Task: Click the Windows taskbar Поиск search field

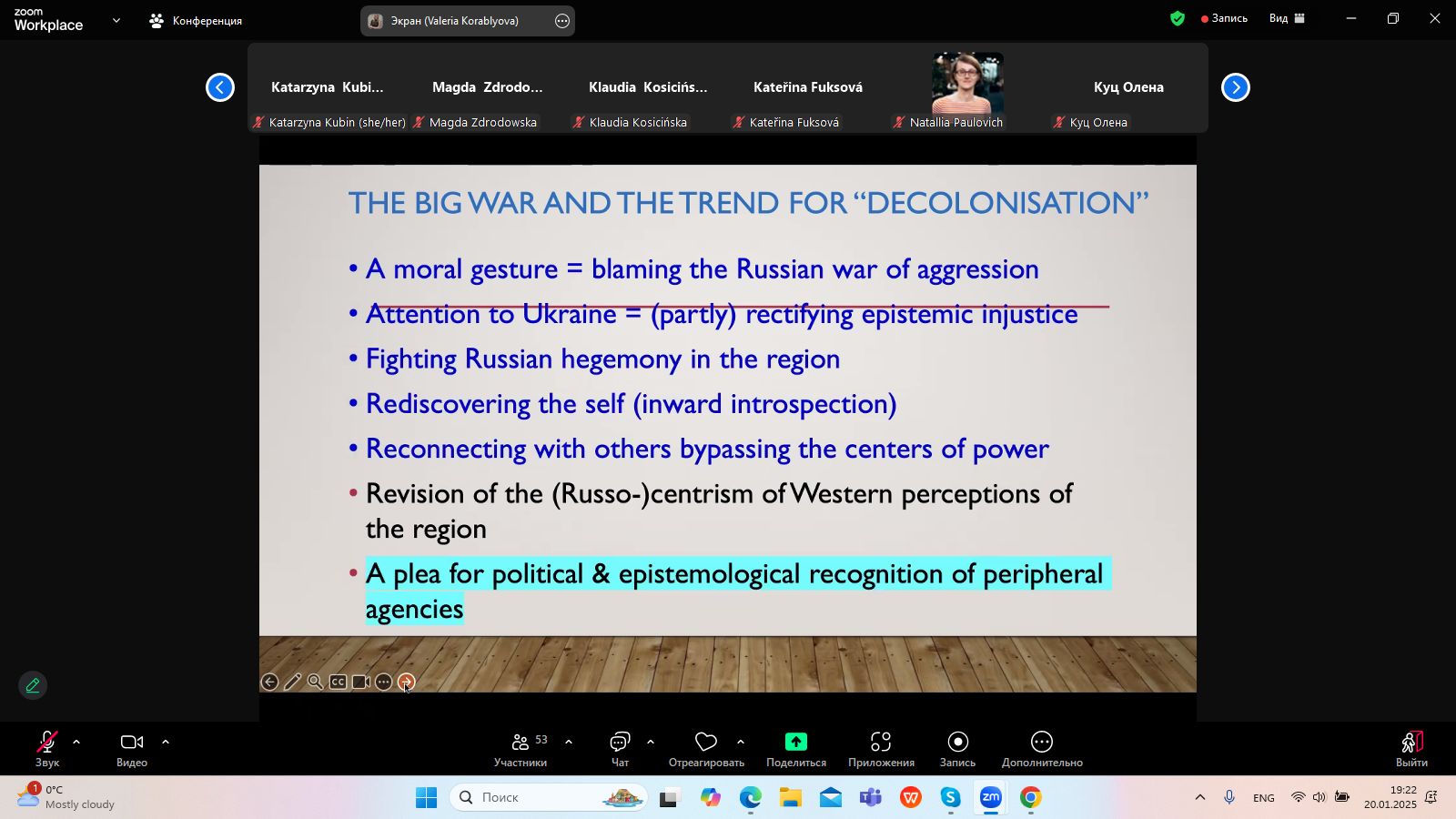Action: 548,797
